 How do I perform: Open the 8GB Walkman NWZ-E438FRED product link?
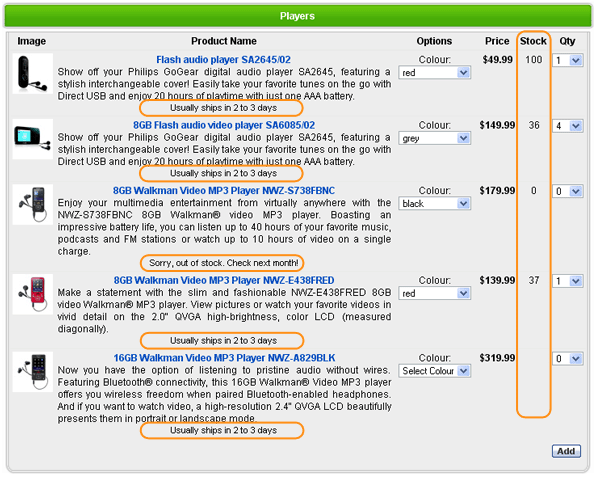pos(224,280)
